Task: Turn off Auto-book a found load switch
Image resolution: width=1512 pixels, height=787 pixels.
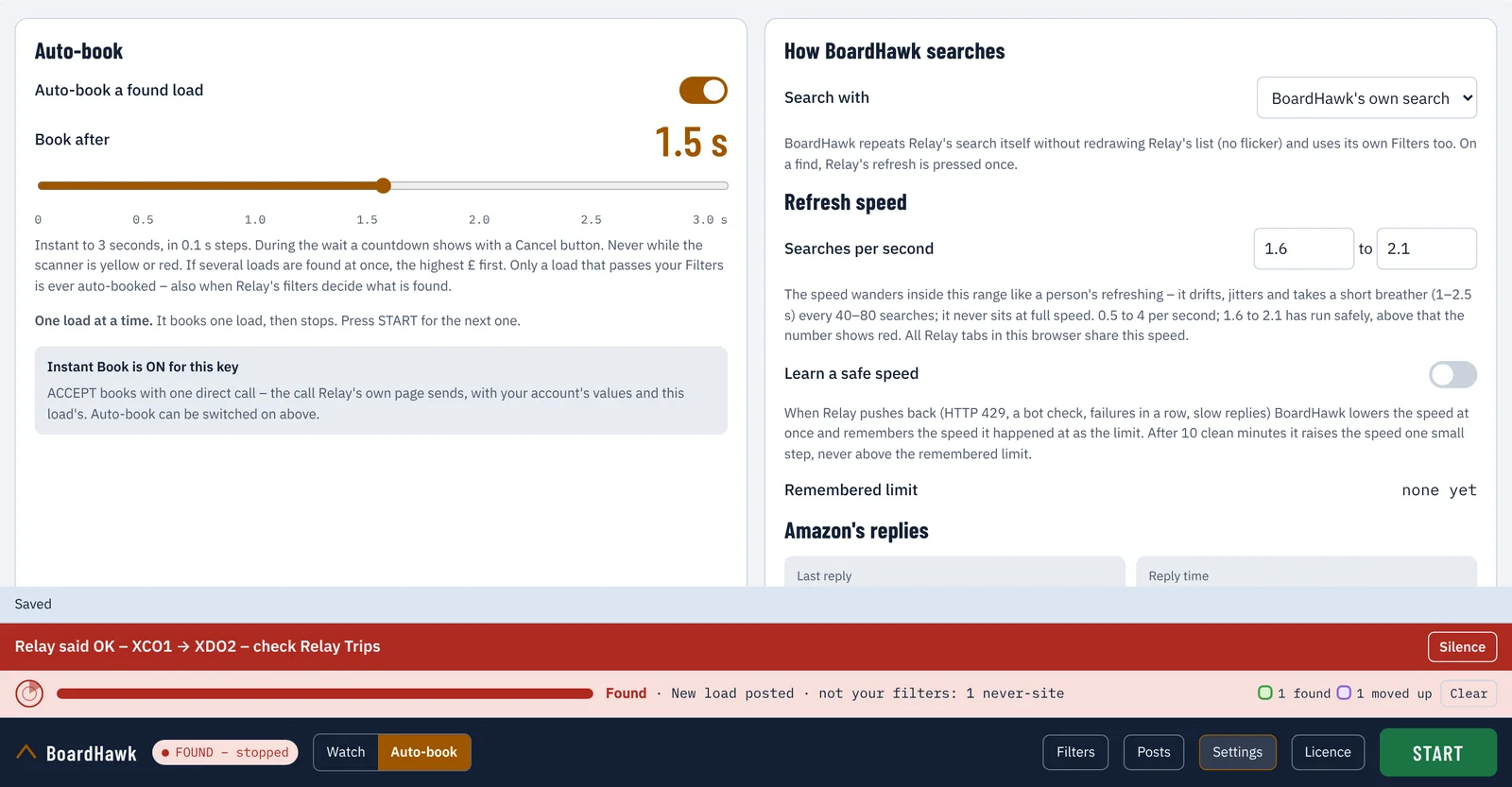Action: click(703, 91)
